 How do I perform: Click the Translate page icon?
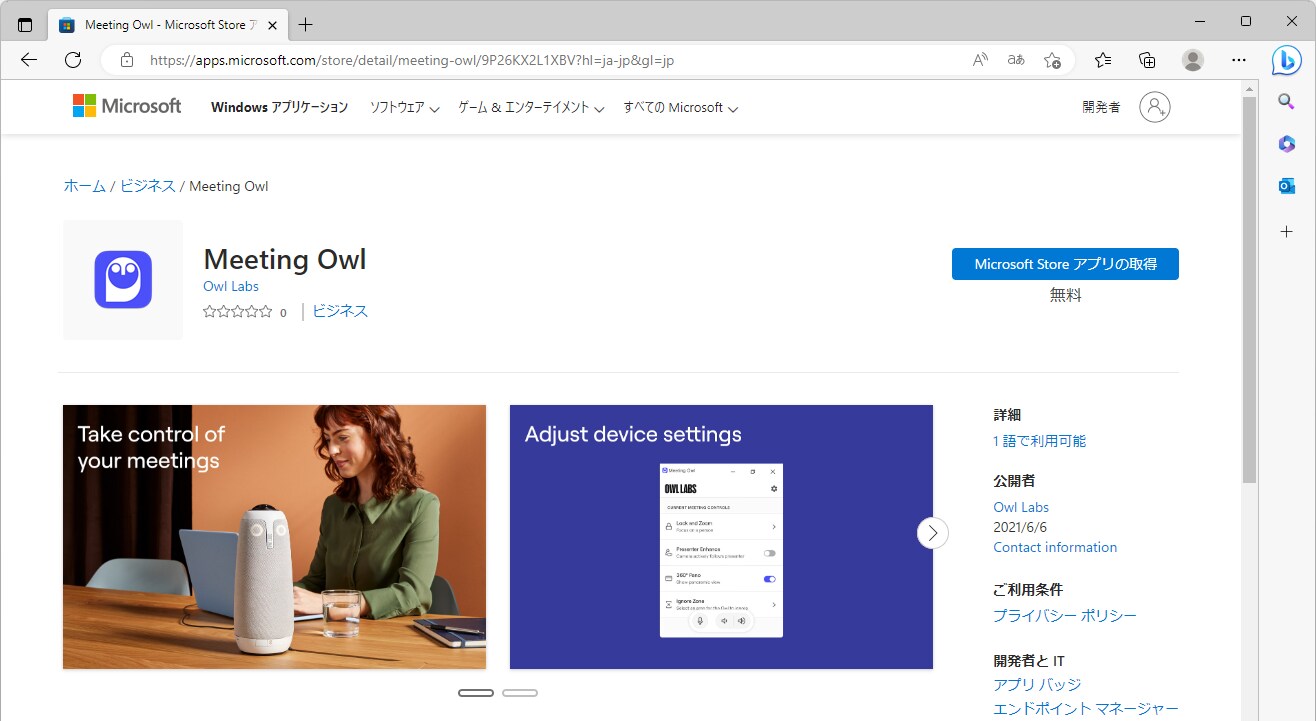click(1016, 60)
